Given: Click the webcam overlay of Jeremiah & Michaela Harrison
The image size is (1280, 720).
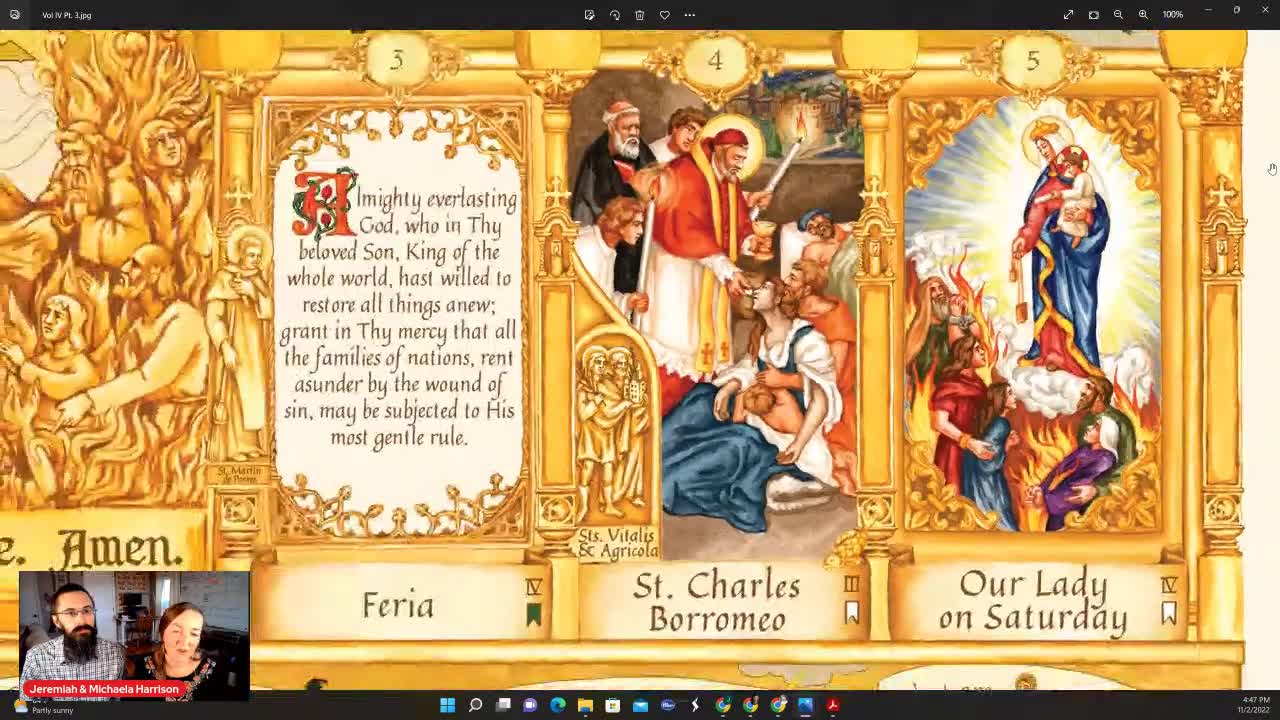Looking at the screenshot, I should 134,636.
